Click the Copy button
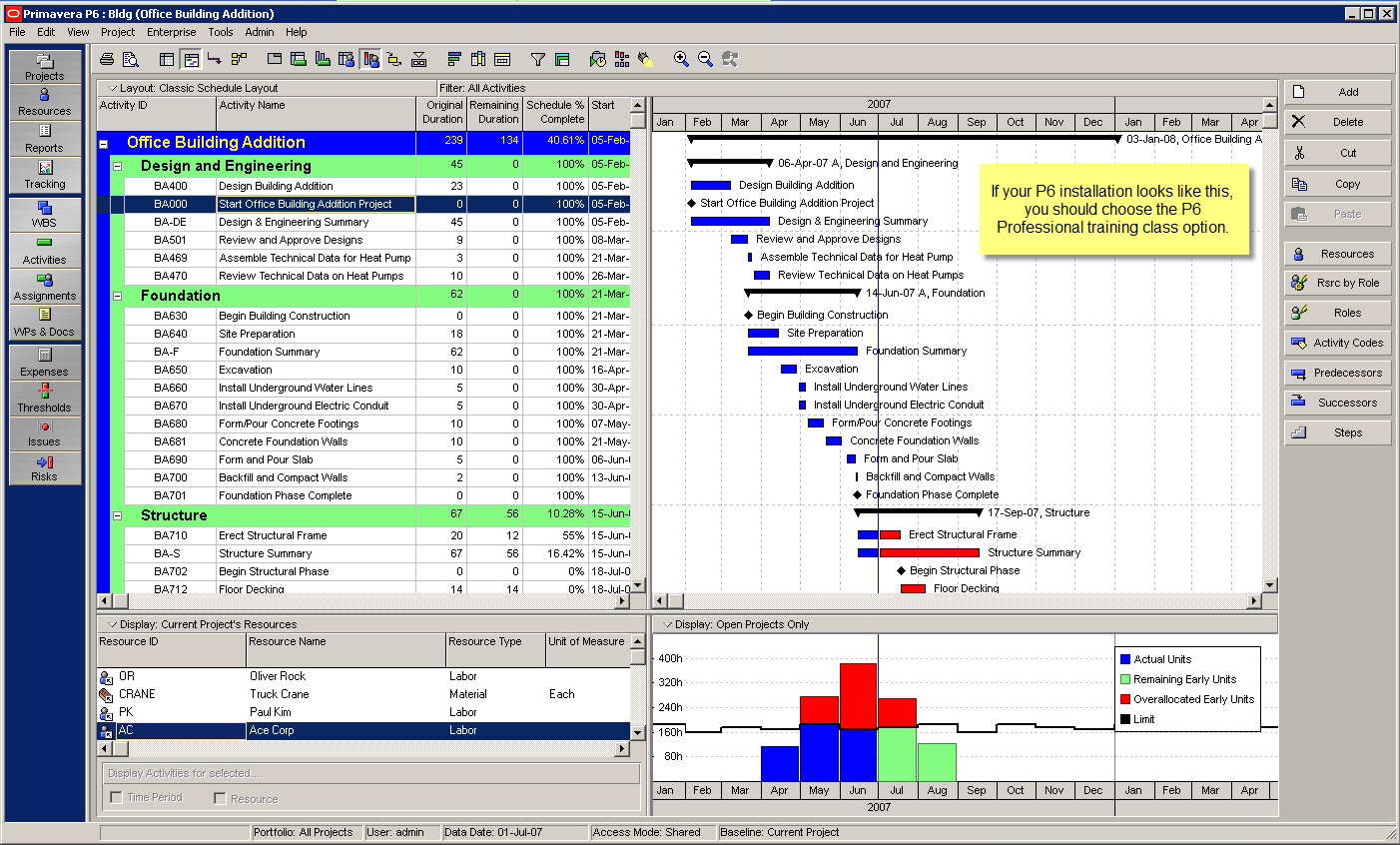Image resolution: width=1400 pixels, height=845 pixels. [x=1337, y=184]
